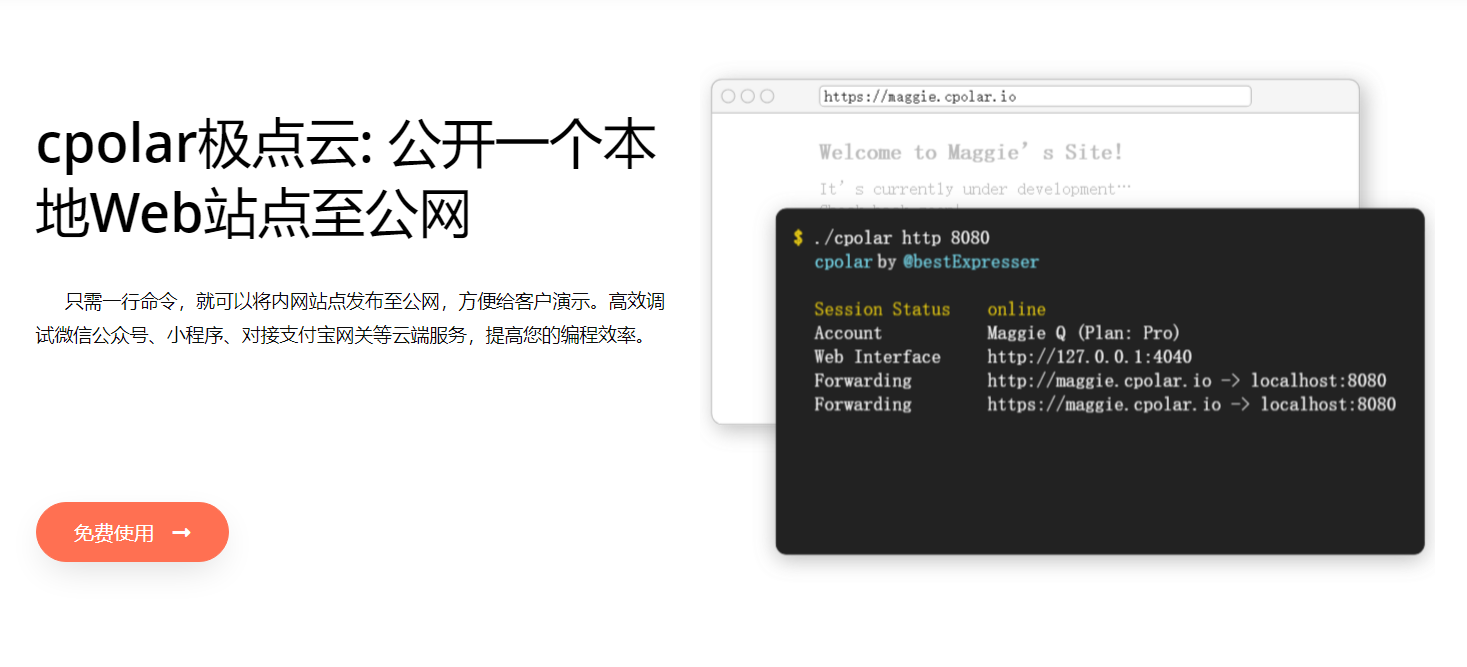This screenshot has width=1467, height=667.
Task: Click the paragraph starting with 只需一行命令
Action: coord(350,318)
